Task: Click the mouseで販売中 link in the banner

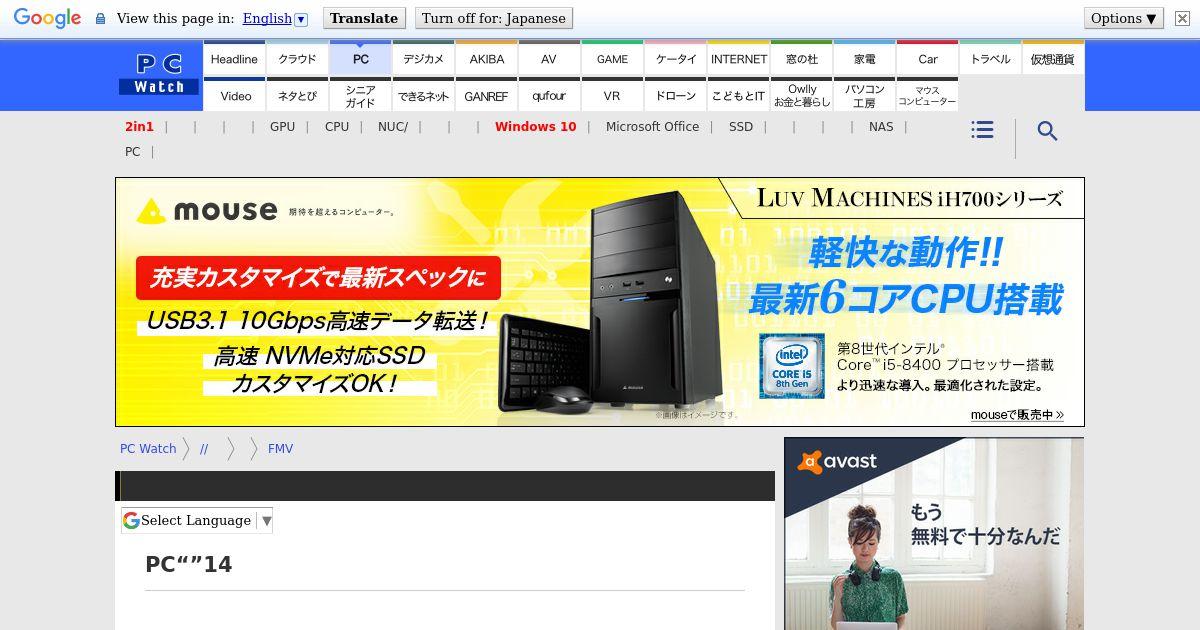Action: [x=1016, y=414]
